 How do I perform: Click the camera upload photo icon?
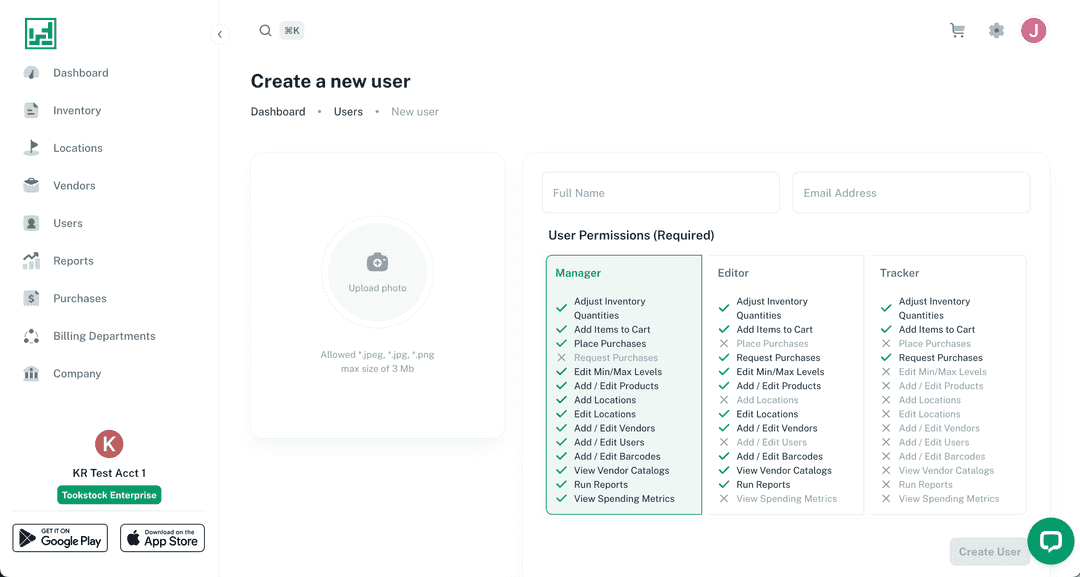377,263
